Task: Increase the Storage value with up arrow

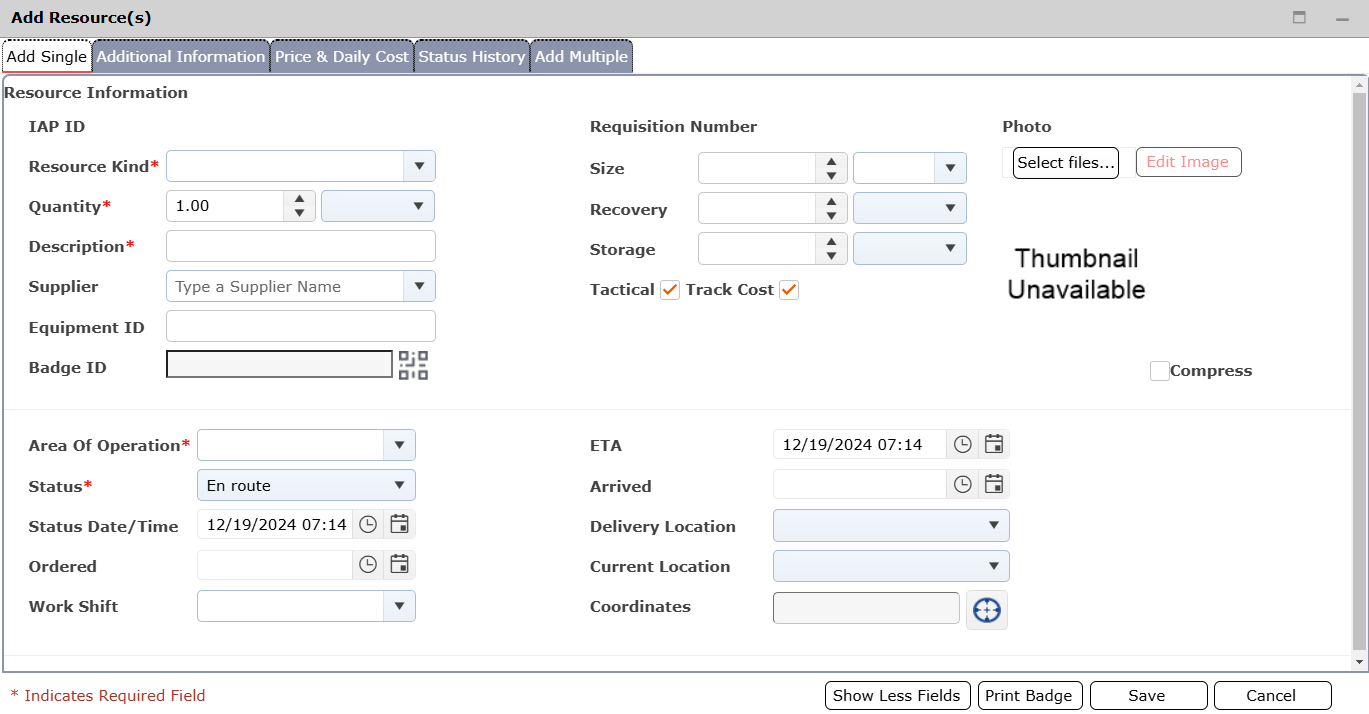Action: pos(831,241)
